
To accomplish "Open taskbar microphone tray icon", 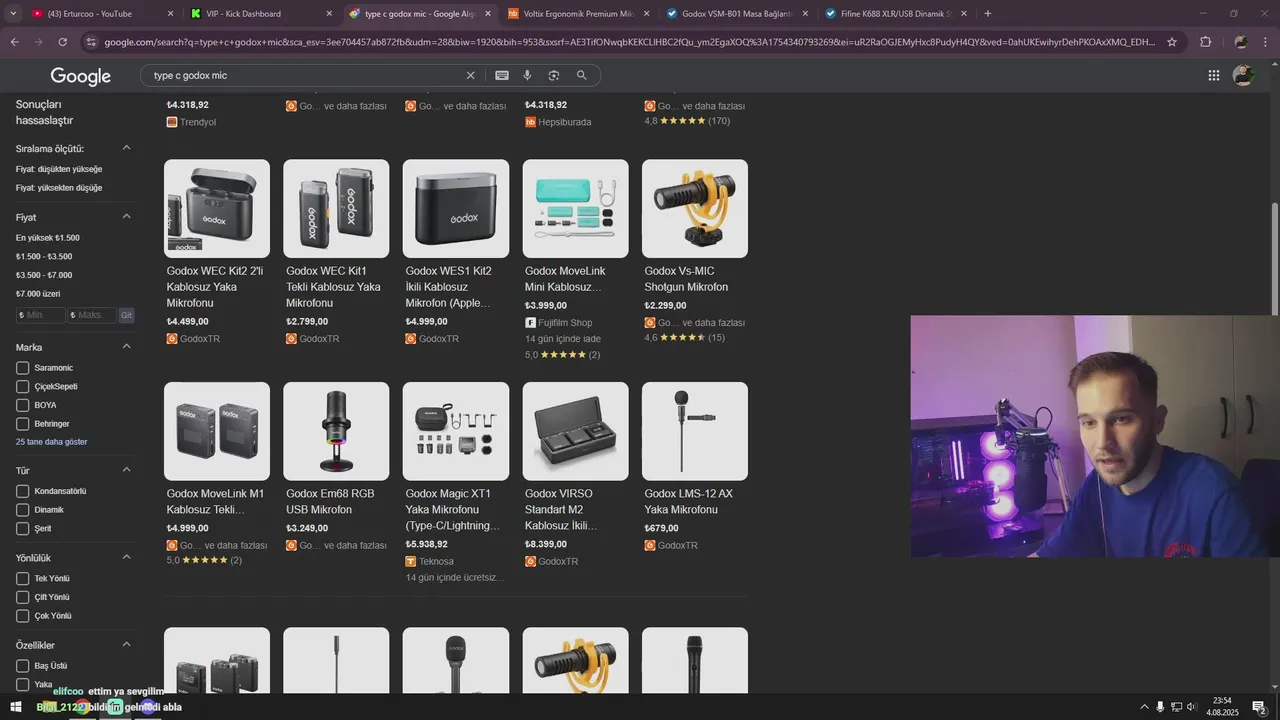I will pos(1160,707).
